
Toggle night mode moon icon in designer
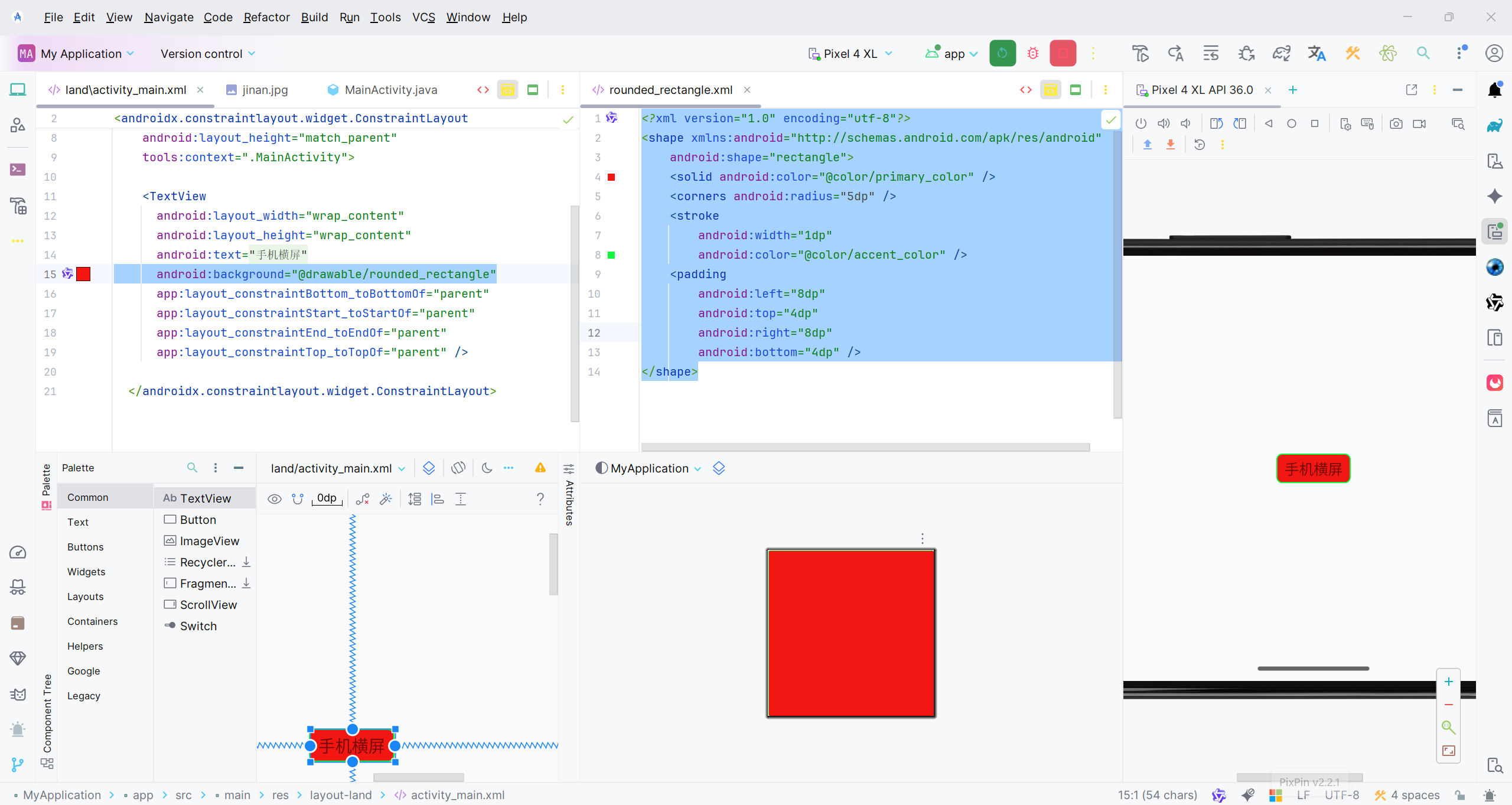[x=487, y=468]
